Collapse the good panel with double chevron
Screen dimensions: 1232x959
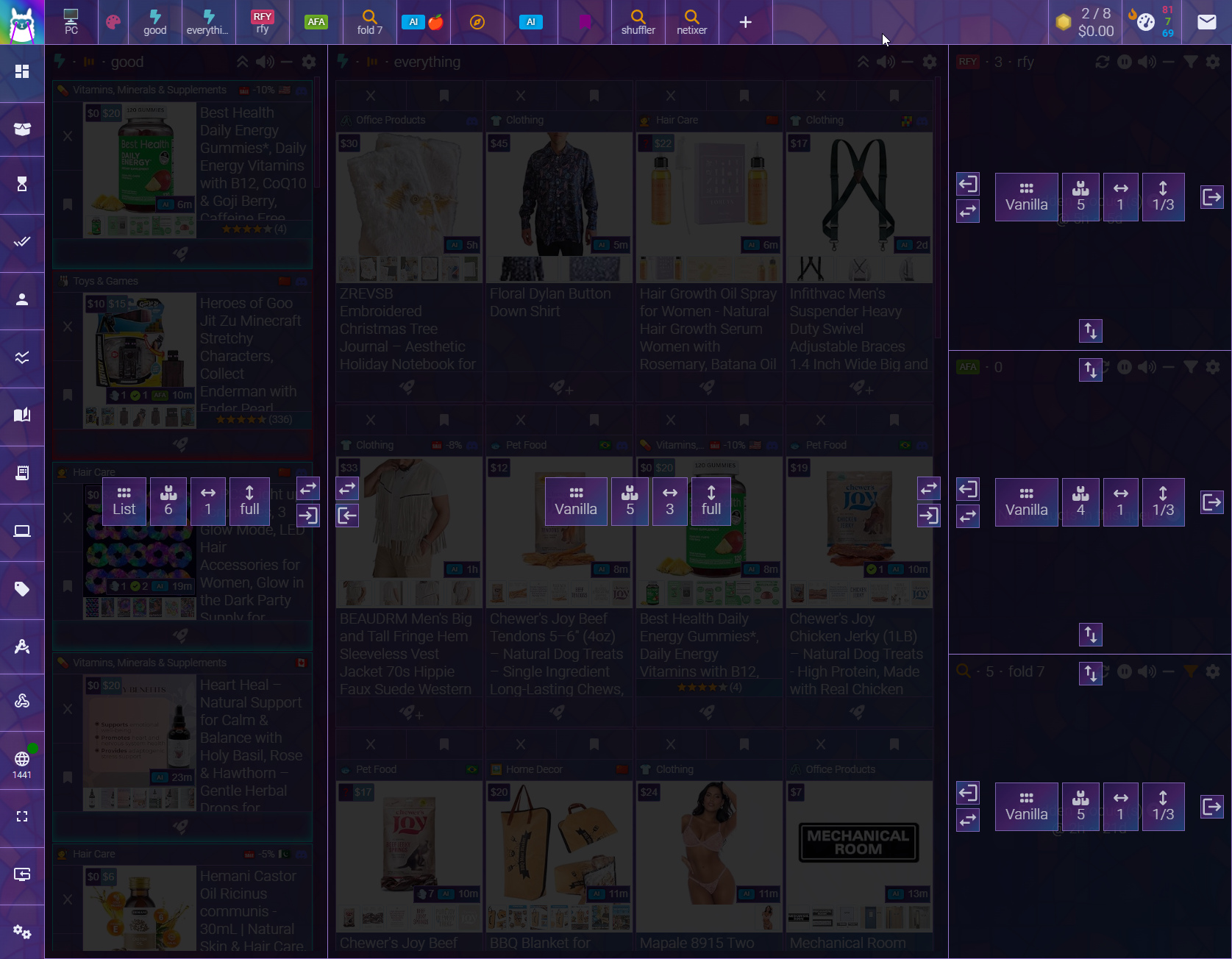[x=243, y=62]
